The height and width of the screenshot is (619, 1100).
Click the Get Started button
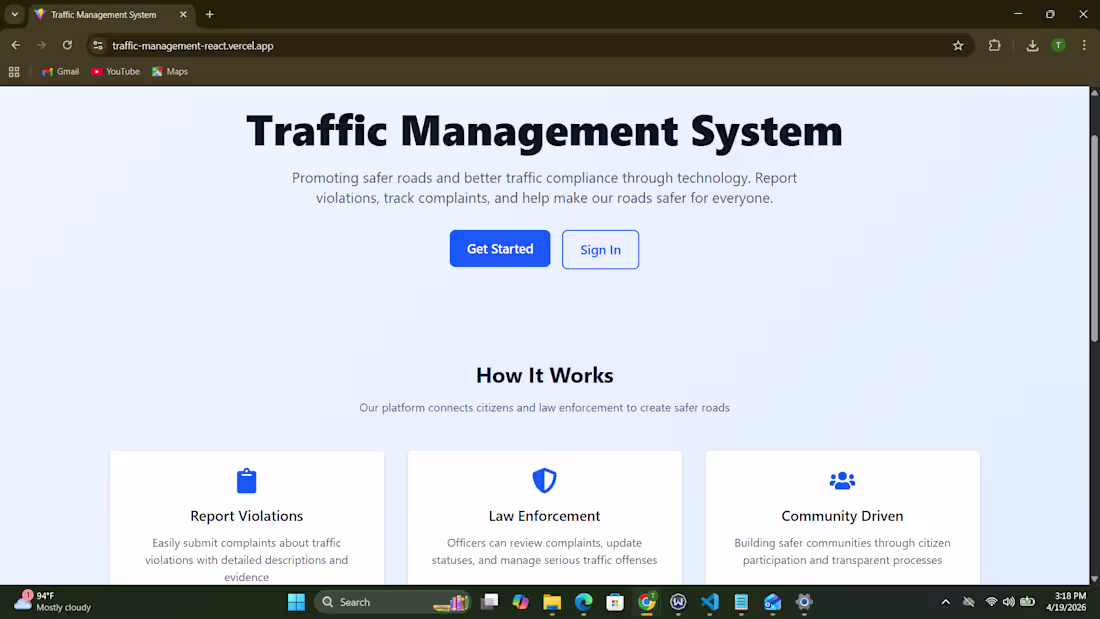(499, 248)
